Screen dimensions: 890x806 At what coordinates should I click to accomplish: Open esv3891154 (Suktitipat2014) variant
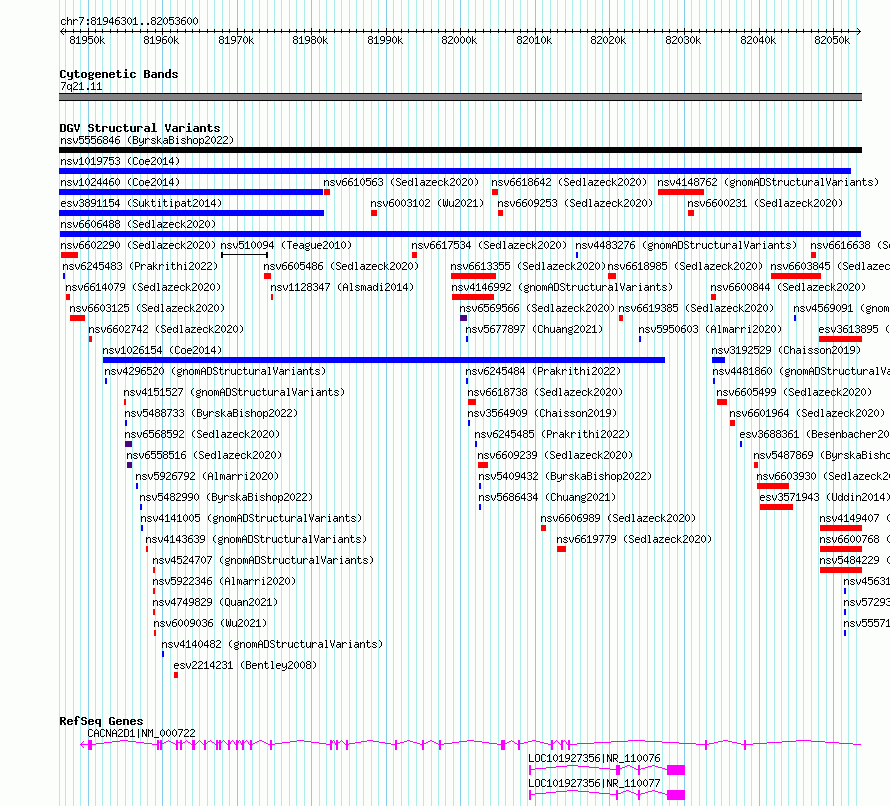point(141,203)
